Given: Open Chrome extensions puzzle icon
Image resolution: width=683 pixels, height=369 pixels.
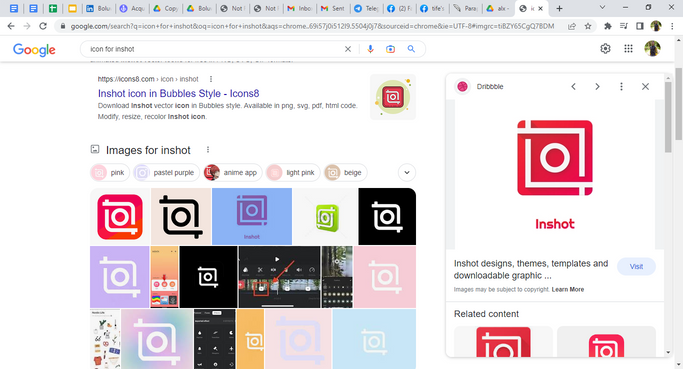Looking at the screenshot, I should (608, 26).
